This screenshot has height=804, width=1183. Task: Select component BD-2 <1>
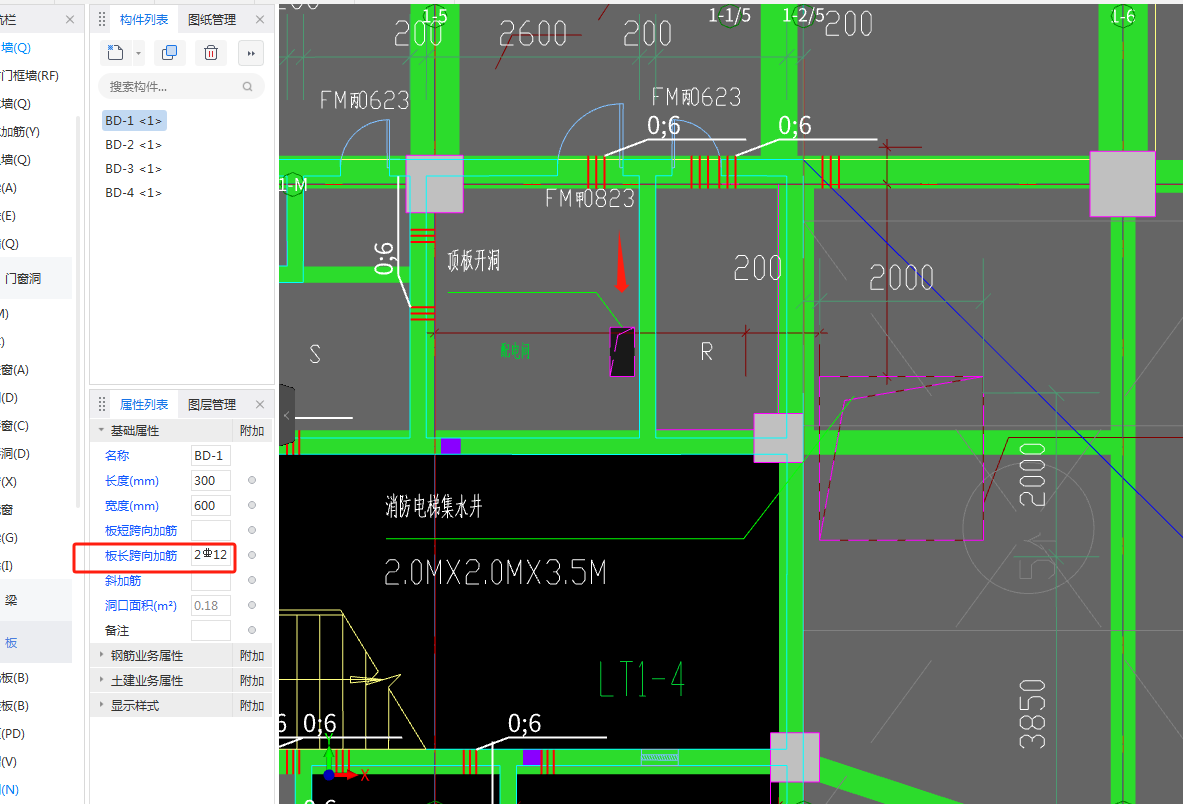[134, 145]
